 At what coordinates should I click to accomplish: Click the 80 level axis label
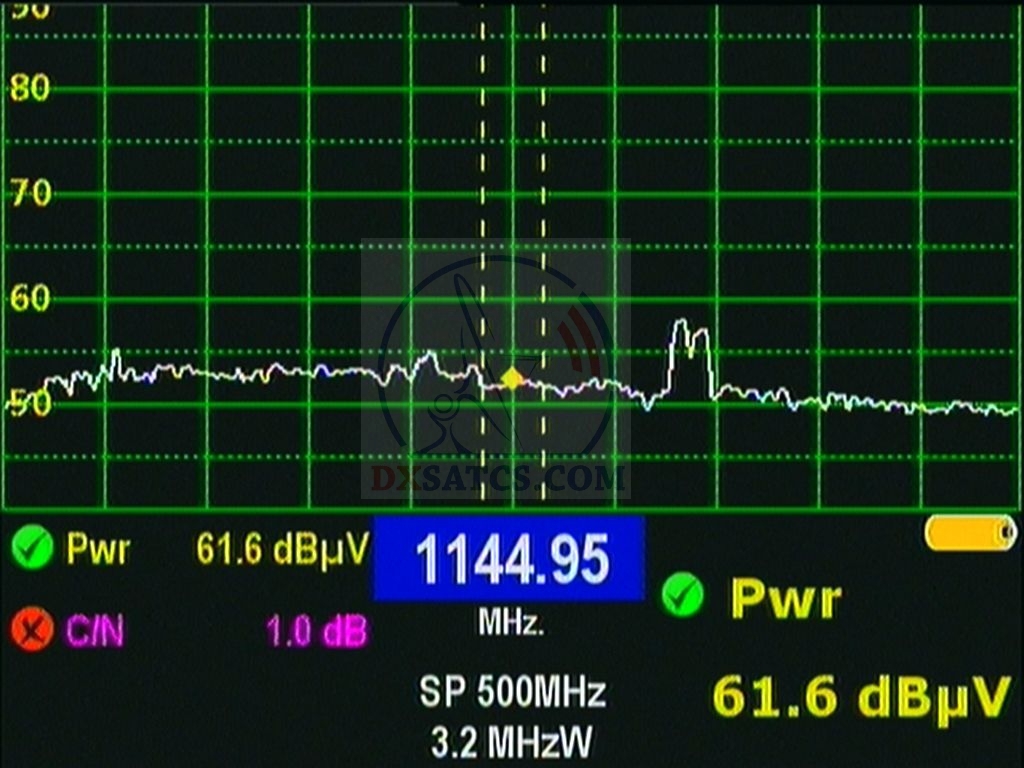[29, 89]
